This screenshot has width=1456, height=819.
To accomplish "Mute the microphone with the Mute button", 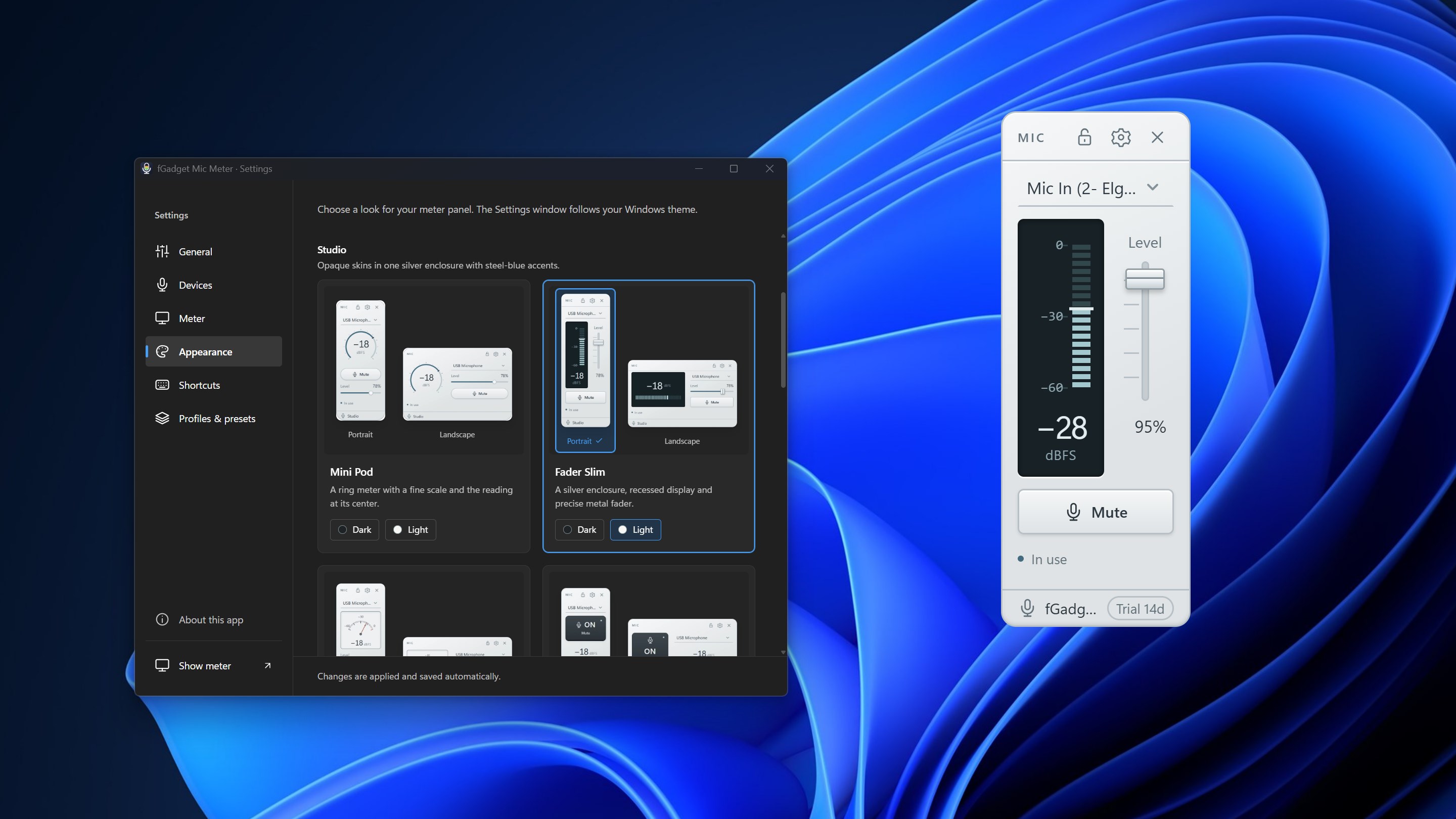I will click(x=1096, y=512).
